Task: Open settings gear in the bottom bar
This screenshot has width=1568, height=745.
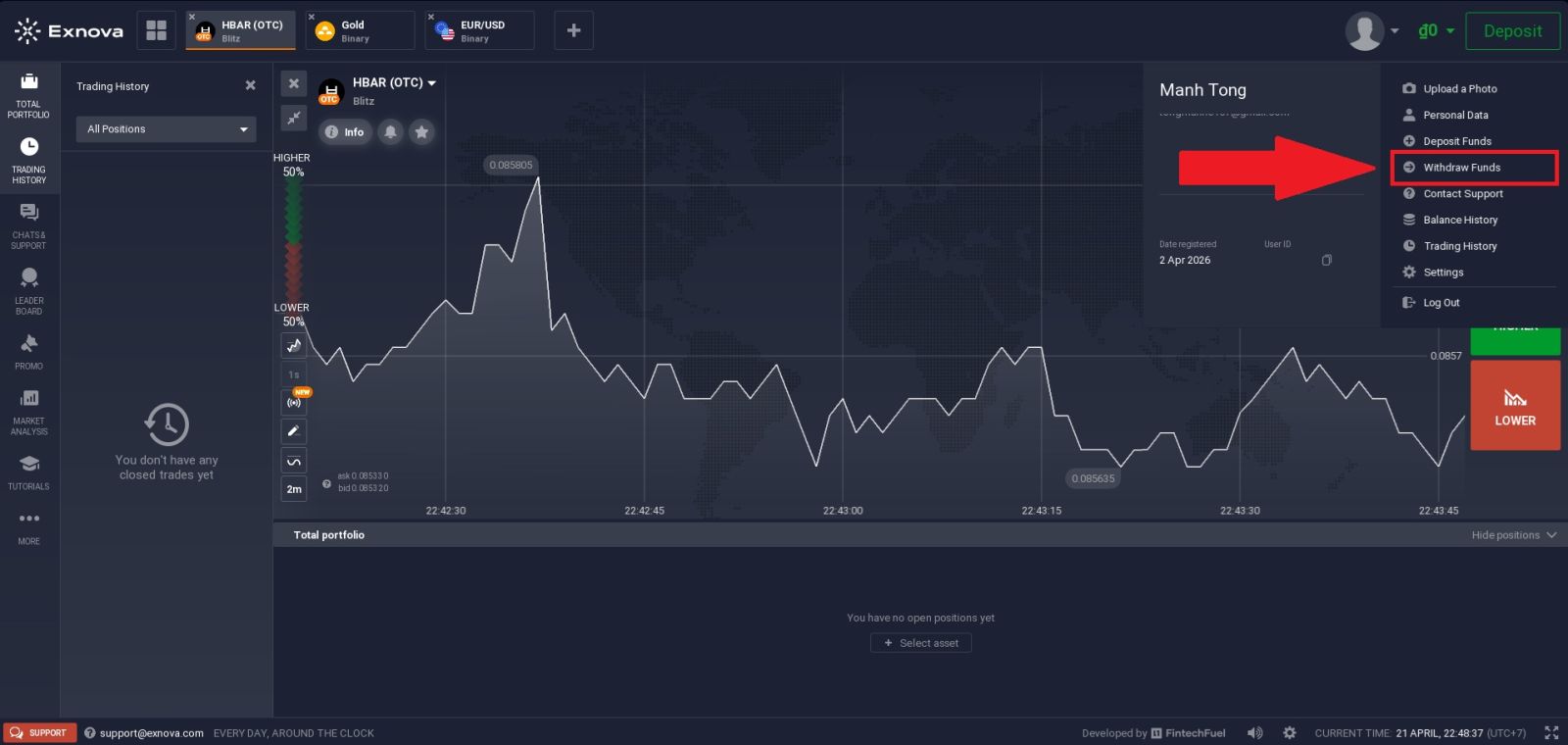Action: (1290, 732)
